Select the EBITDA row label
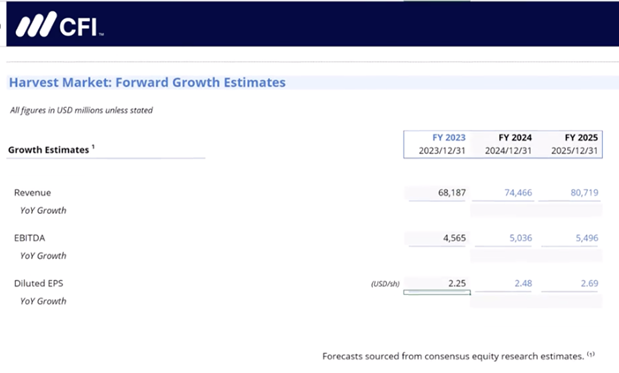The width and height of the screenshot is (619, 373). 30,238
